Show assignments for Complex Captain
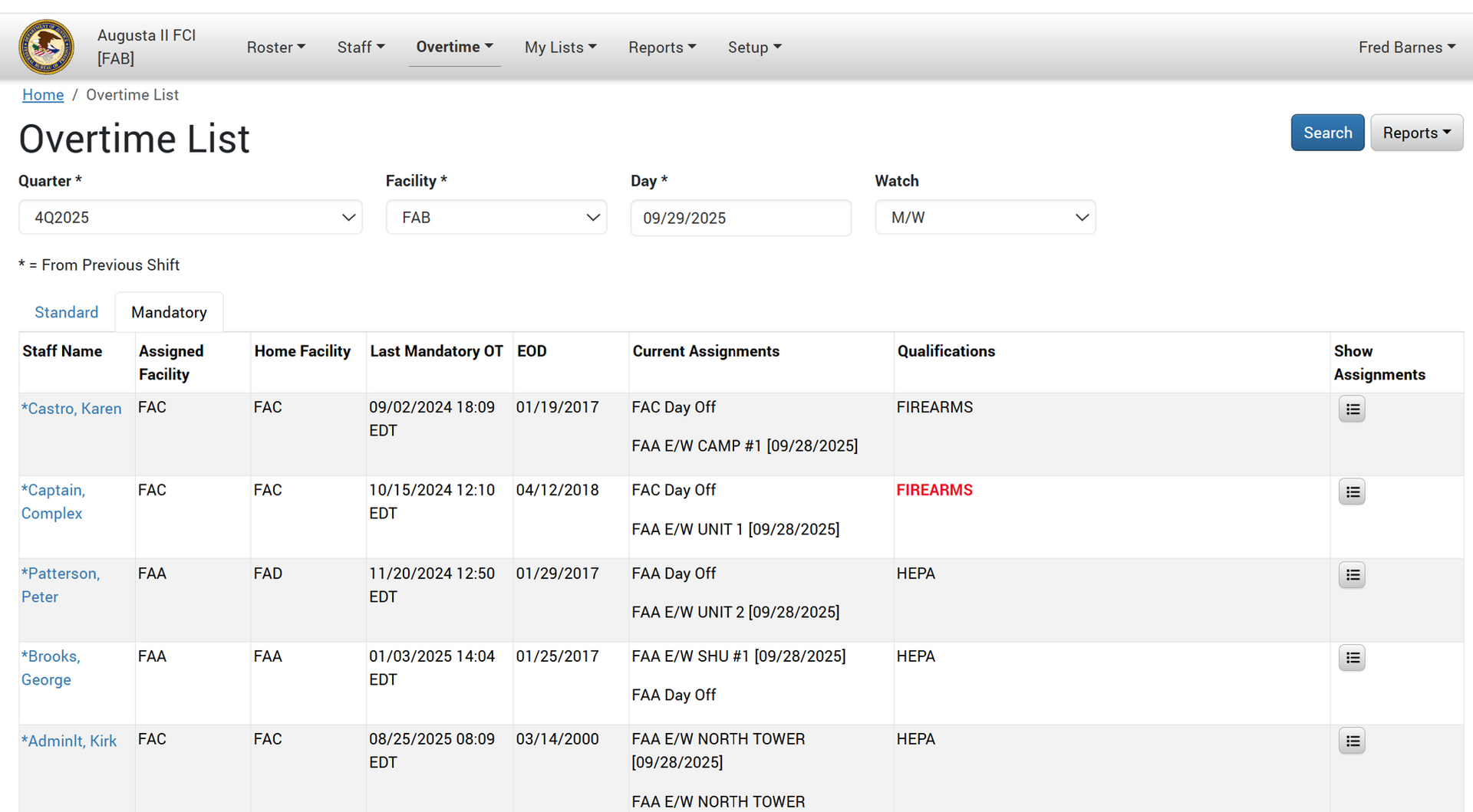The height and width of the screenshot is (812, 1473). tap(1351, 492)
